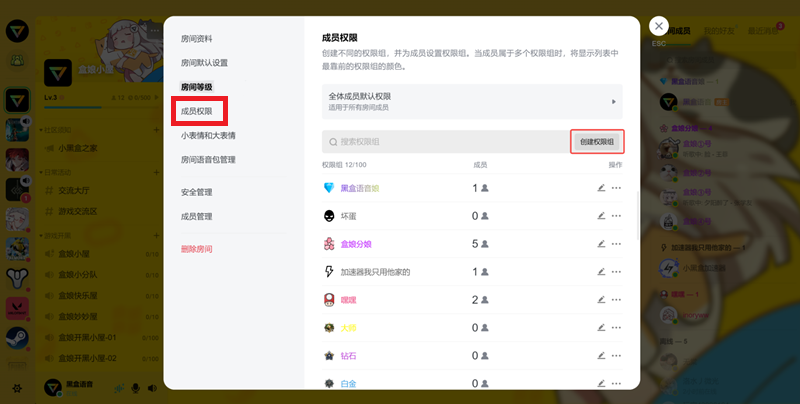Click the edit pencil for 盒娘分娘 group
800x404 pixels.
pyautogui.click(x=601, y=243)
